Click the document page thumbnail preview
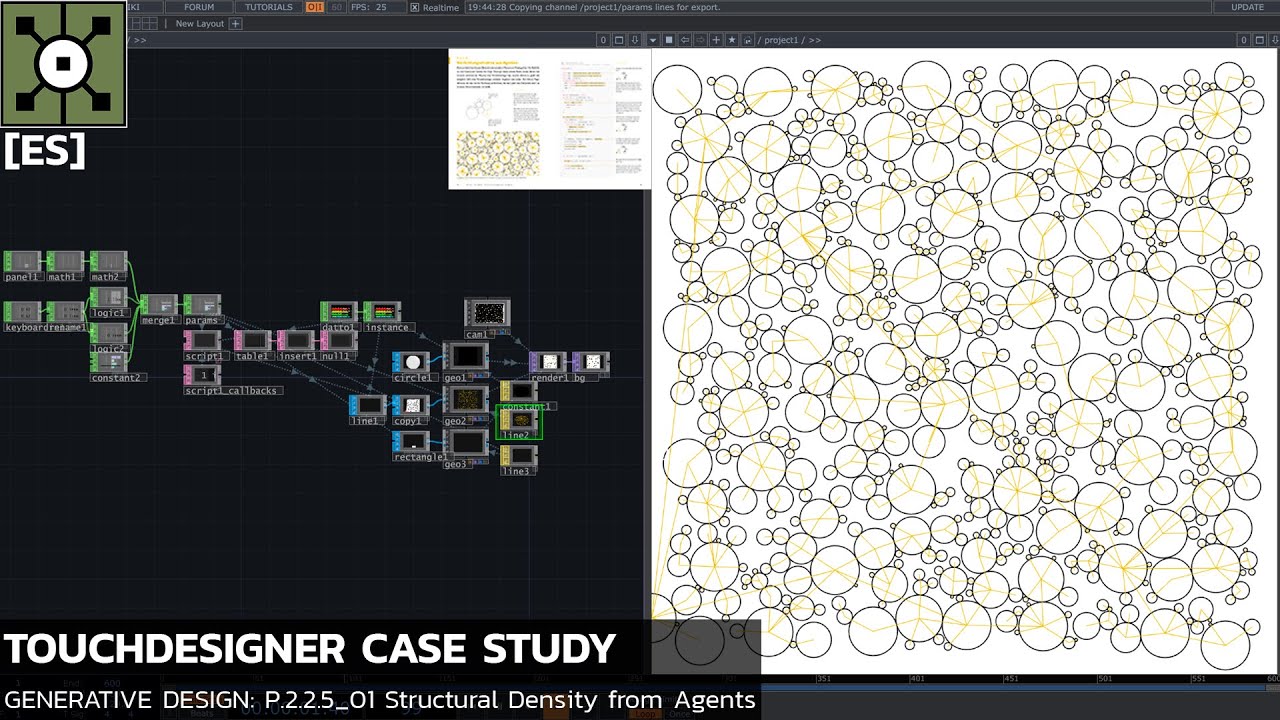Viewport: 1280px width, 720px height. tap(549, 118)
